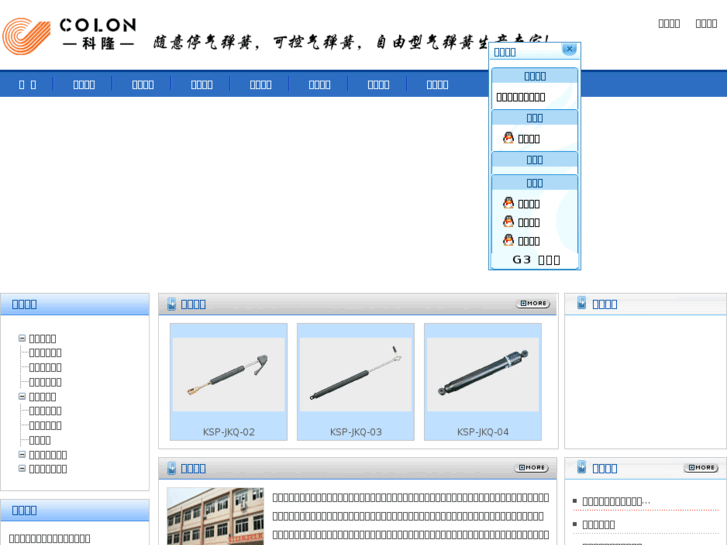Click the KSP-JKQ-03 caption text
Viewport: 727px width, 545px height.
click(356, 432)
